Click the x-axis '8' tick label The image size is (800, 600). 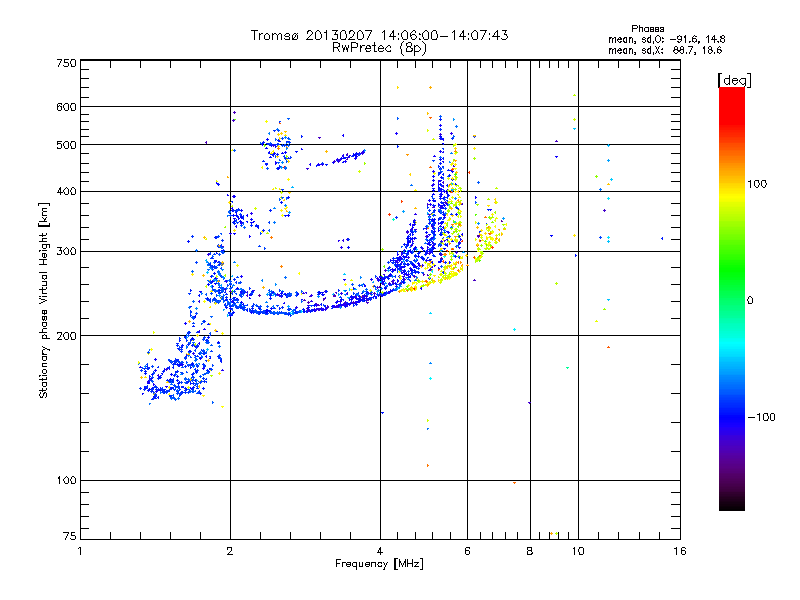point(530,551)
